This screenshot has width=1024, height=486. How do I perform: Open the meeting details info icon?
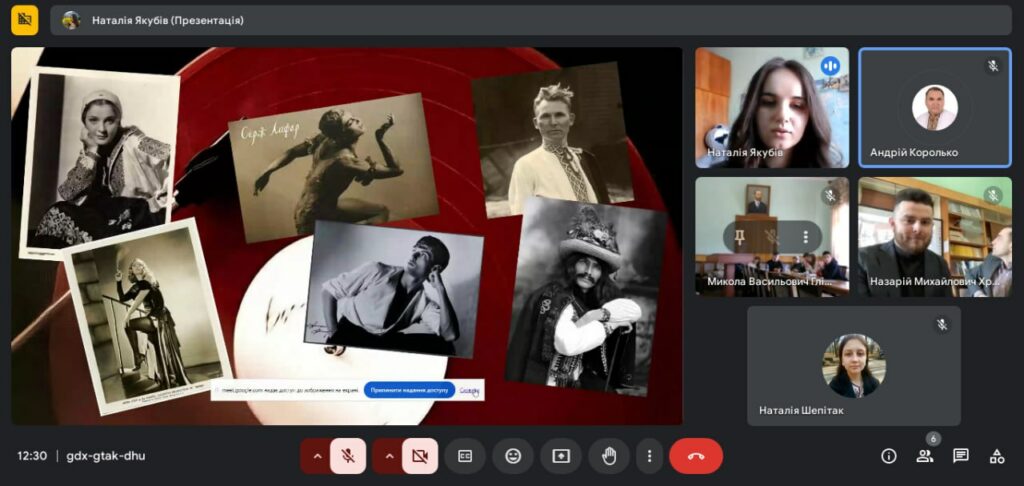tap(888, 456)
